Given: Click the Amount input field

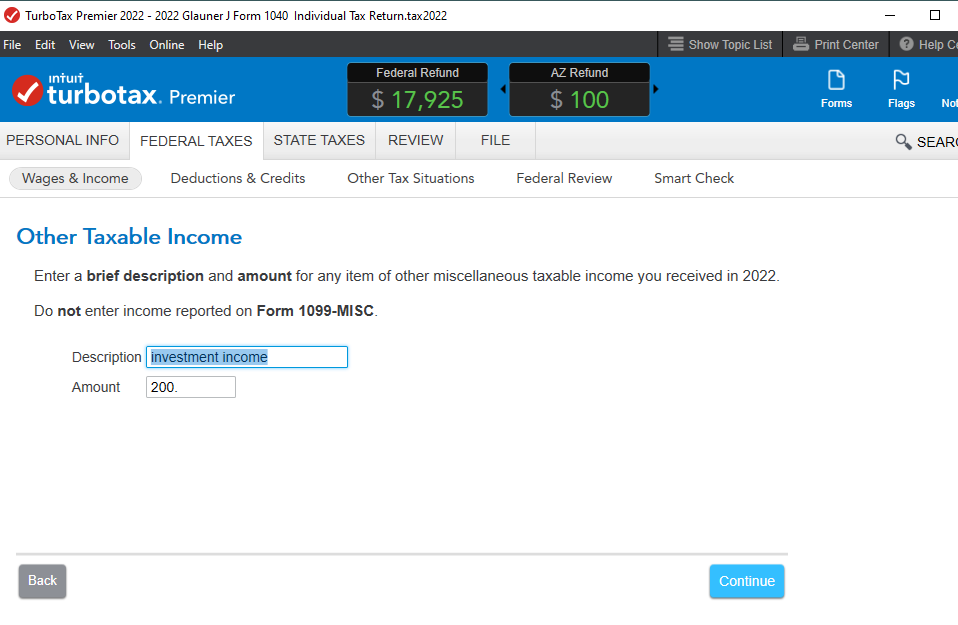Looking at the screenshot, I should 191,387.
